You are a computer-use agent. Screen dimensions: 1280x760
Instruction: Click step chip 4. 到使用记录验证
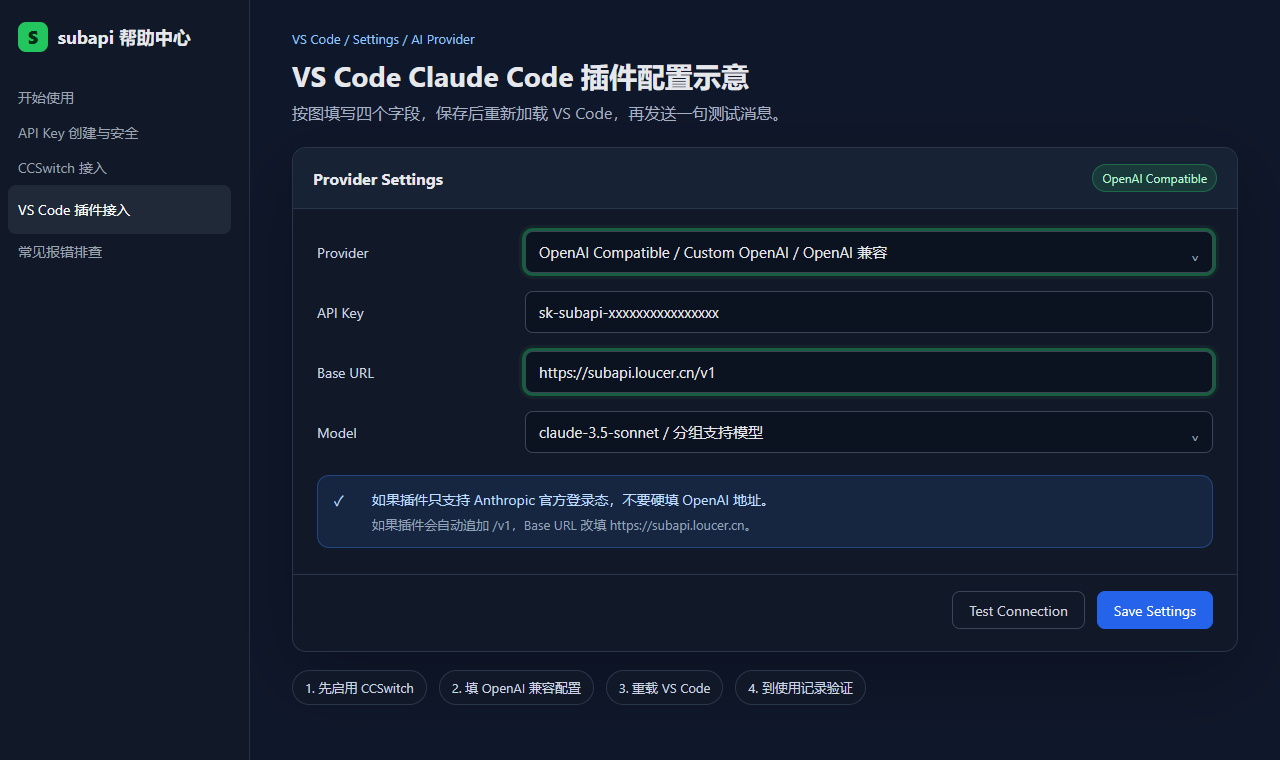click(800, 688)
